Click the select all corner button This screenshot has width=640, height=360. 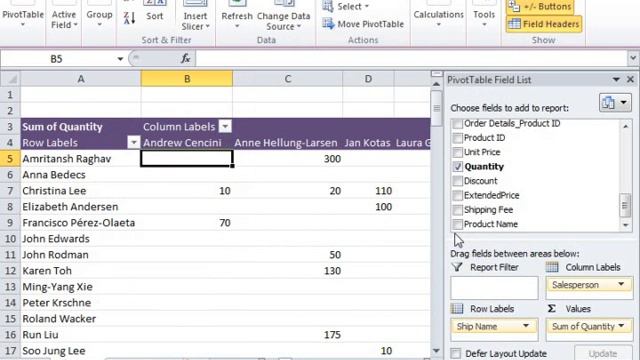(10, 79)
